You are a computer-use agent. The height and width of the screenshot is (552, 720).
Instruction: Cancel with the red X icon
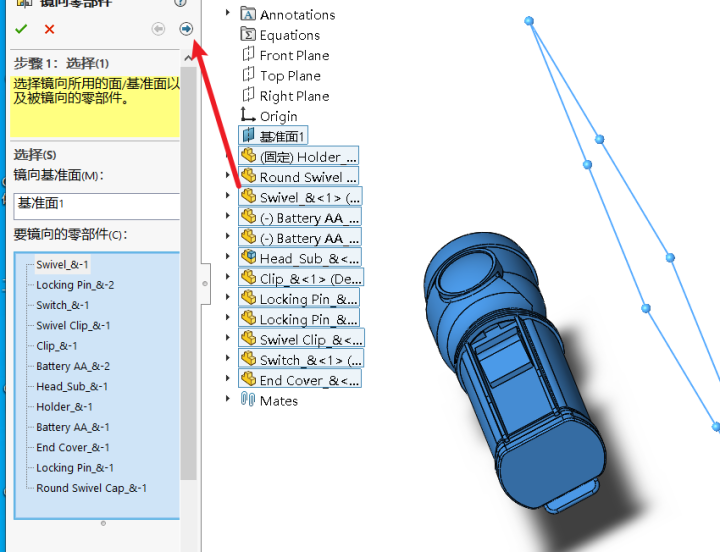(x=49, y=29)
